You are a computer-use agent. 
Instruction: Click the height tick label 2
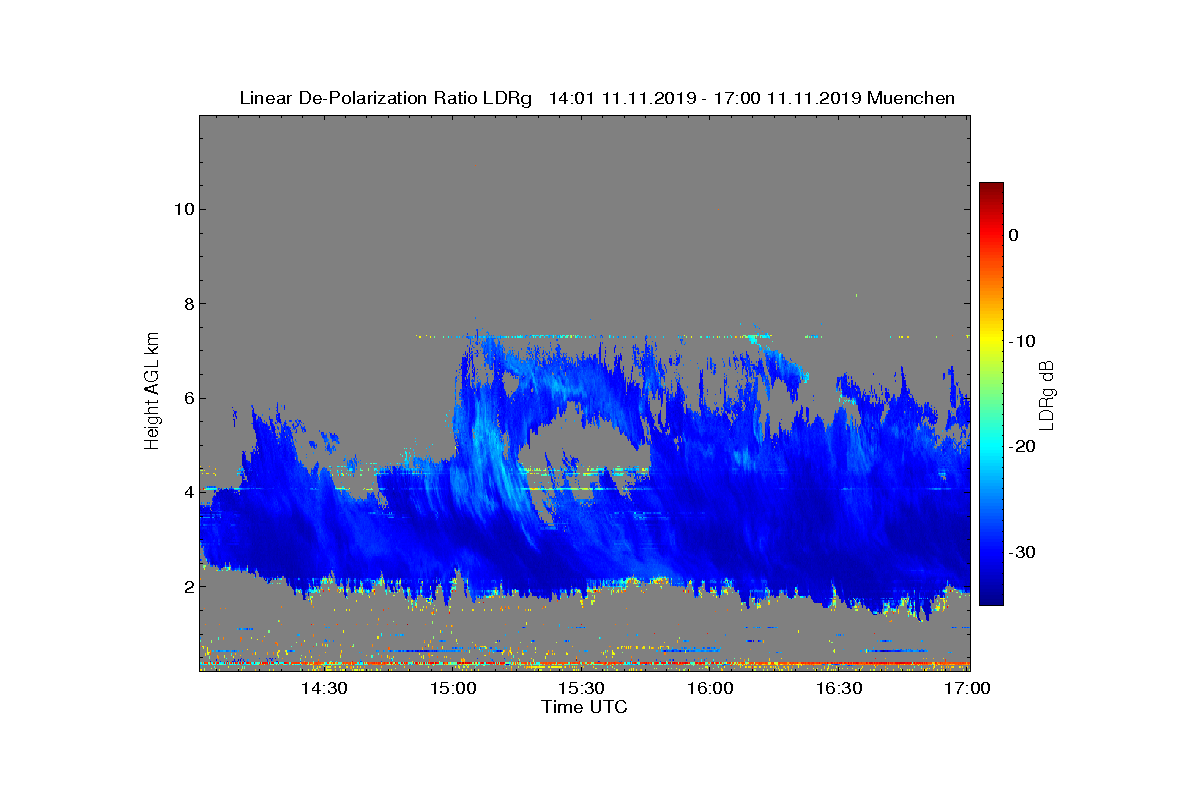pos(187,586)
